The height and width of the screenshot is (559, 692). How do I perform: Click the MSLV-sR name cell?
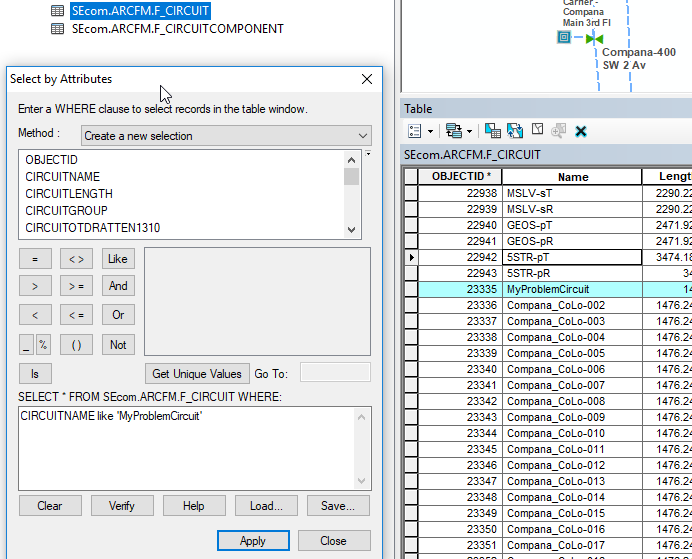(572, 209)
